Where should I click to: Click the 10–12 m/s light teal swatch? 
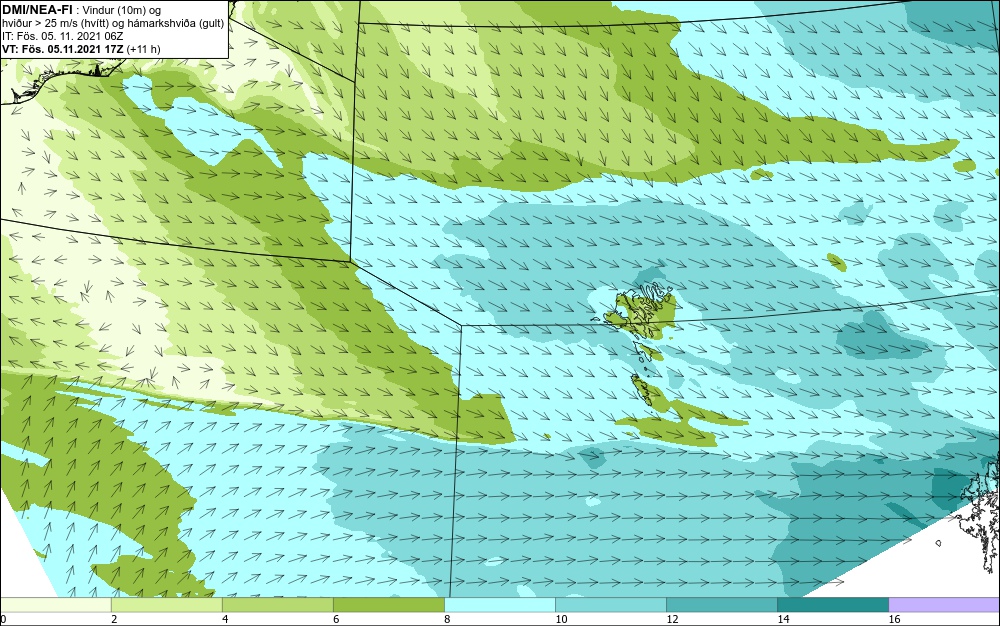pos(610,604)
